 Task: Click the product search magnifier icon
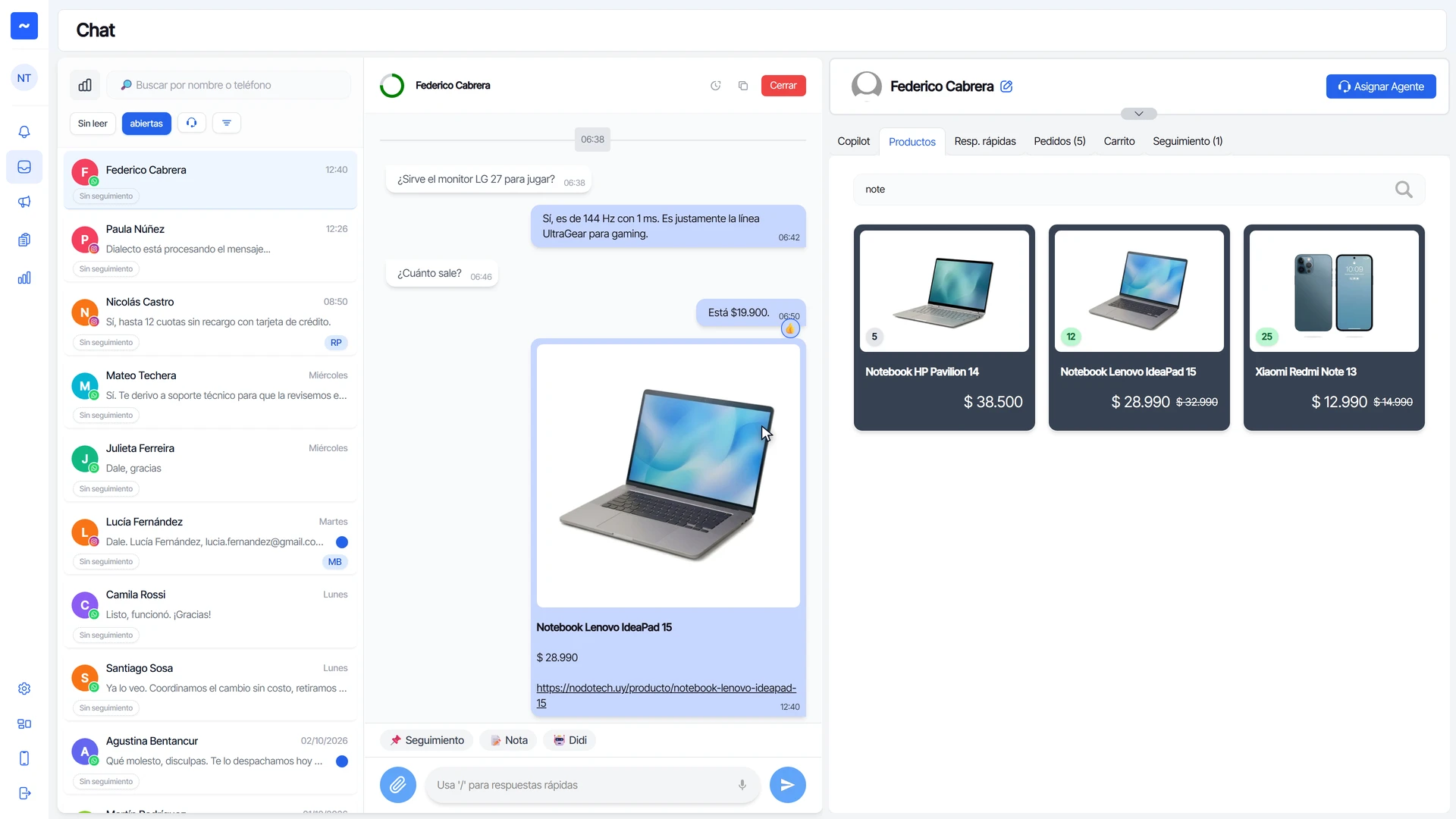(1404, 190)
